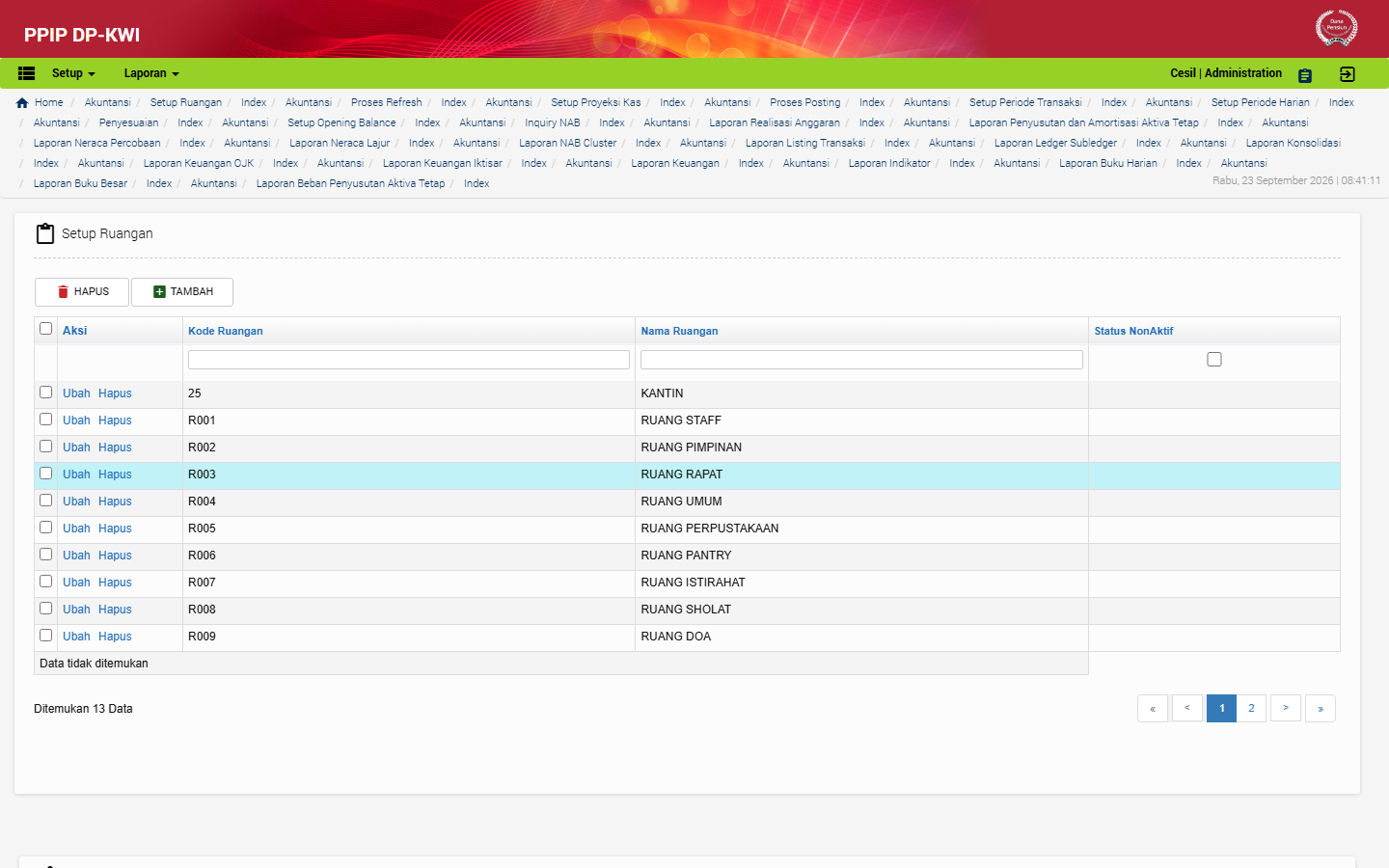Go to the next page >

click(x=1286, y=708)
